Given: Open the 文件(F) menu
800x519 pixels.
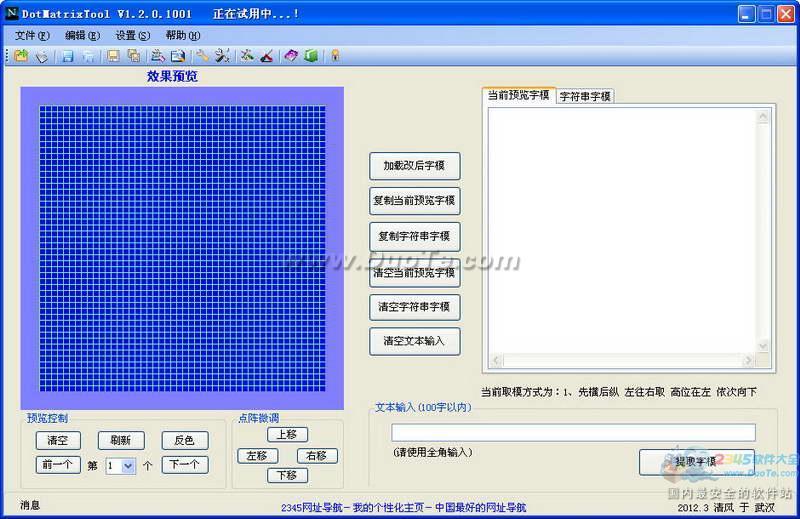Looking at the screenshot, I should pos(32,35).
